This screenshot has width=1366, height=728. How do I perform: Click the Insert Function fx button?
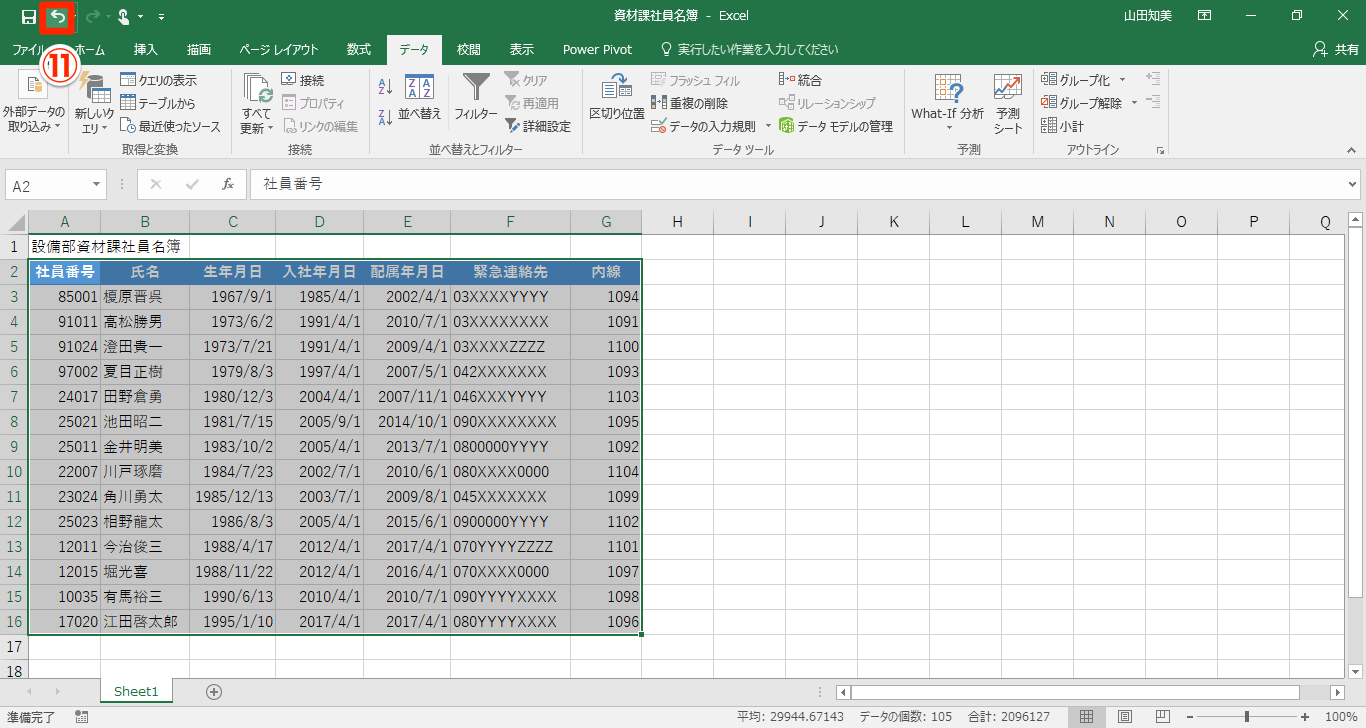click(x=228, y=185)
